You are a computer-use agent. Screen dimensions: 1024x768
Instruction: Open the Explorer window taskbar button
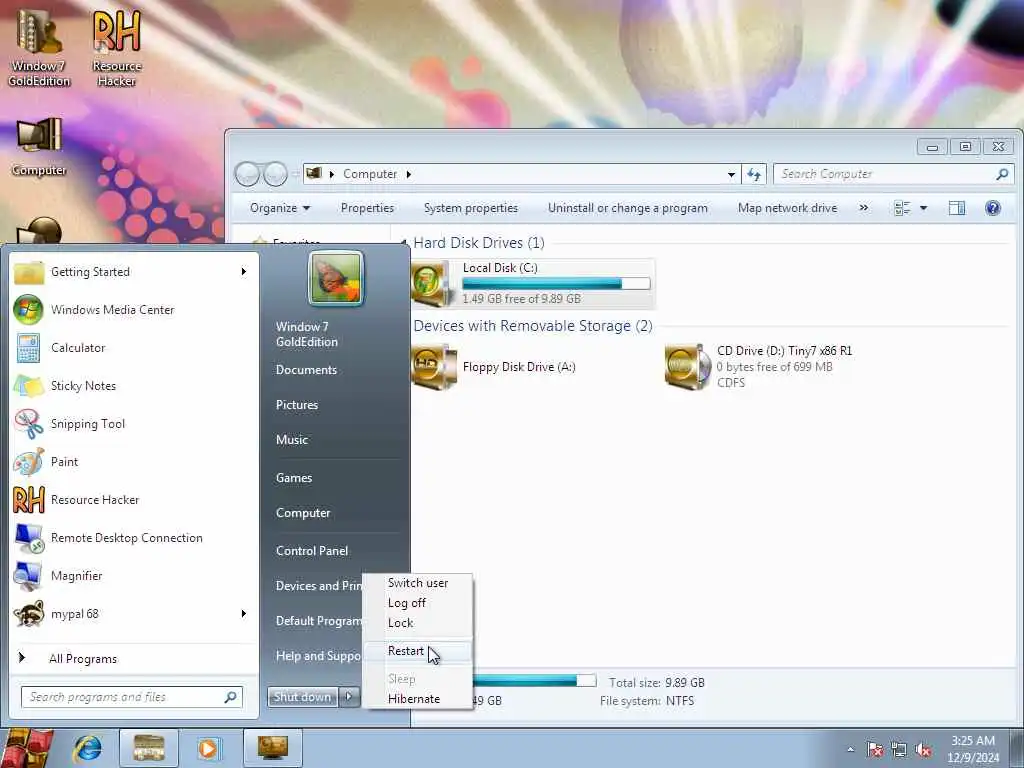[x=149, y=748]
